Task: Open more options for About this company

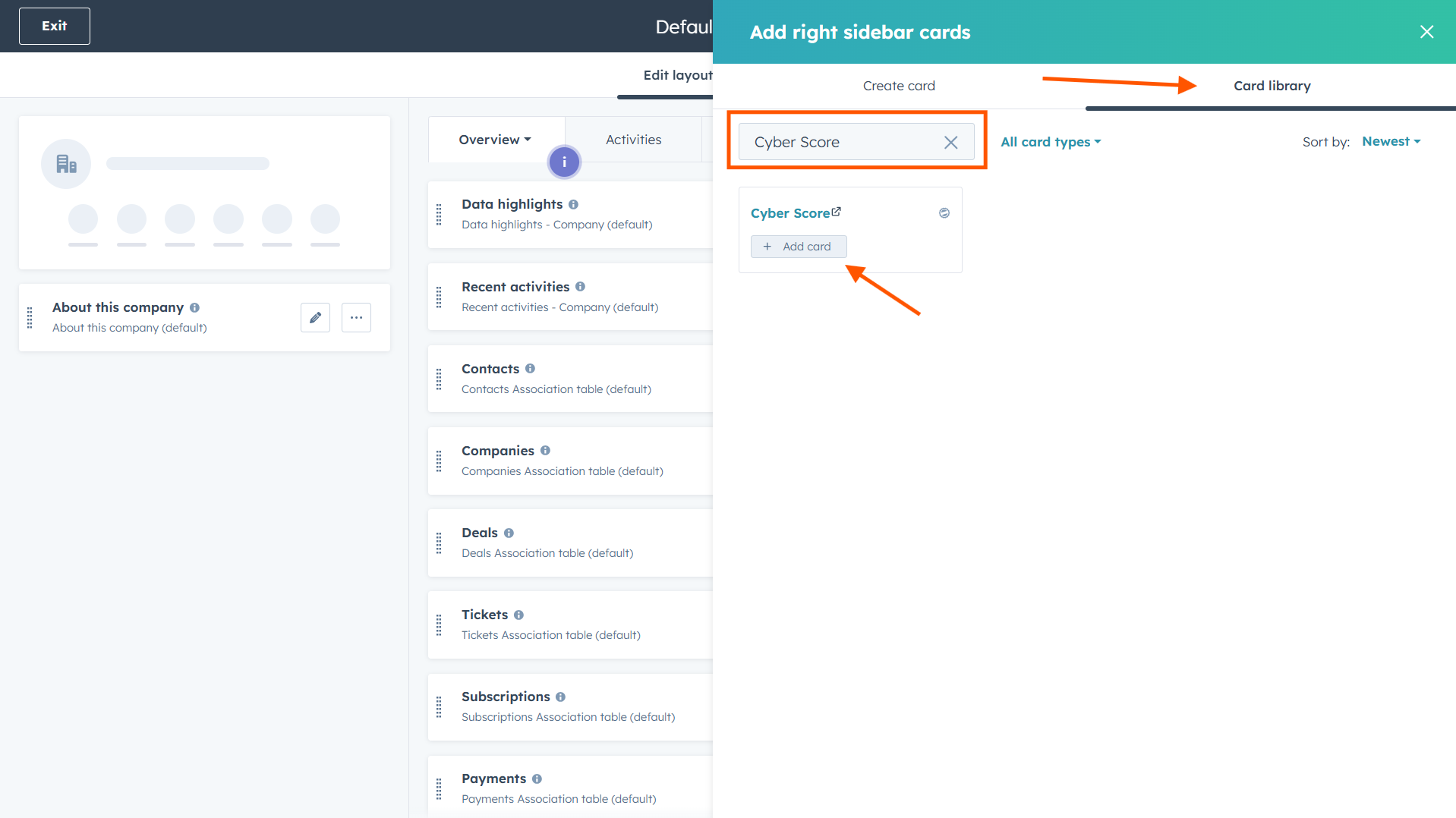Action: point(356,317)
